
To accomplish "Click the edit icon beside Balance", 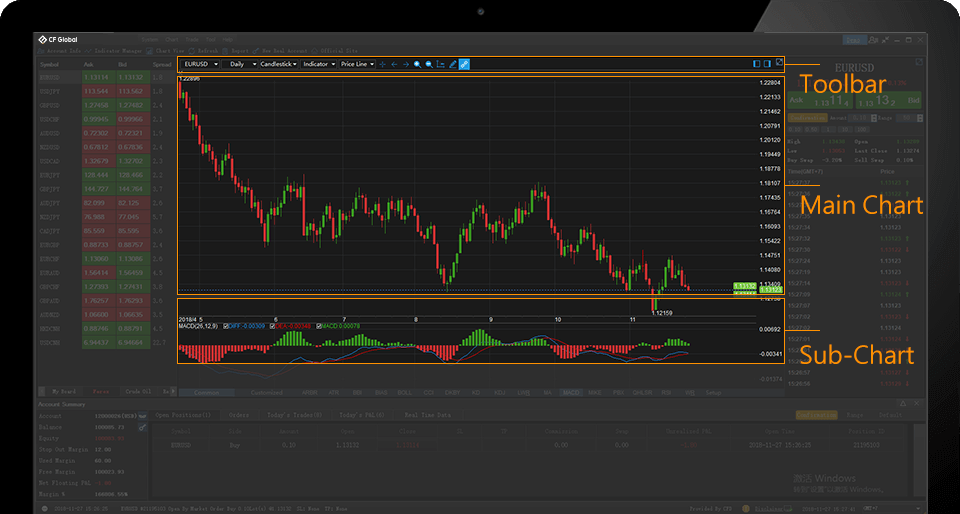I will [143, 427].
